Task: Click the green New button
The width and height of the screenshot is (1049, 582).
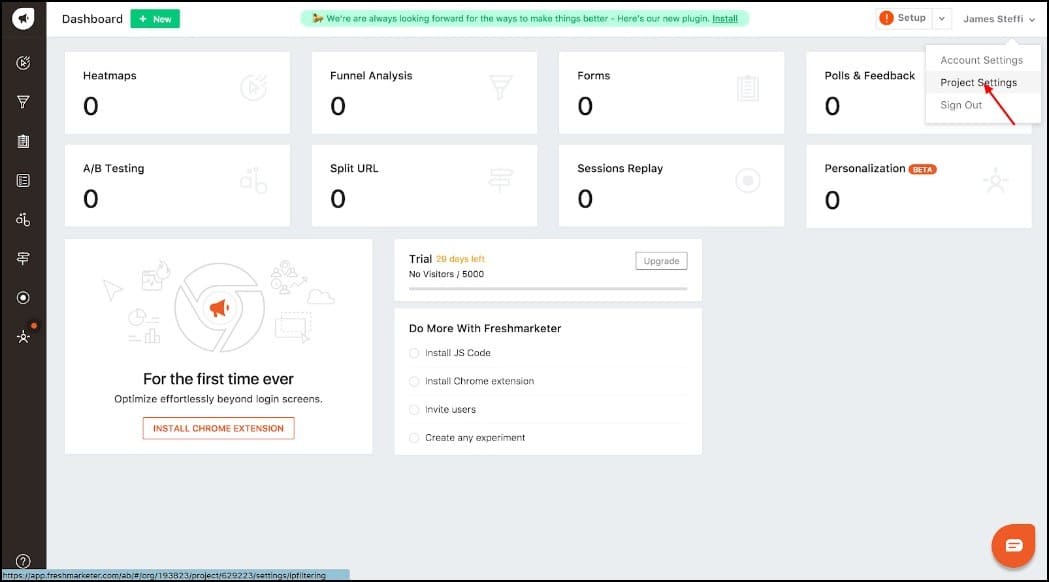Action: point(155,19)
